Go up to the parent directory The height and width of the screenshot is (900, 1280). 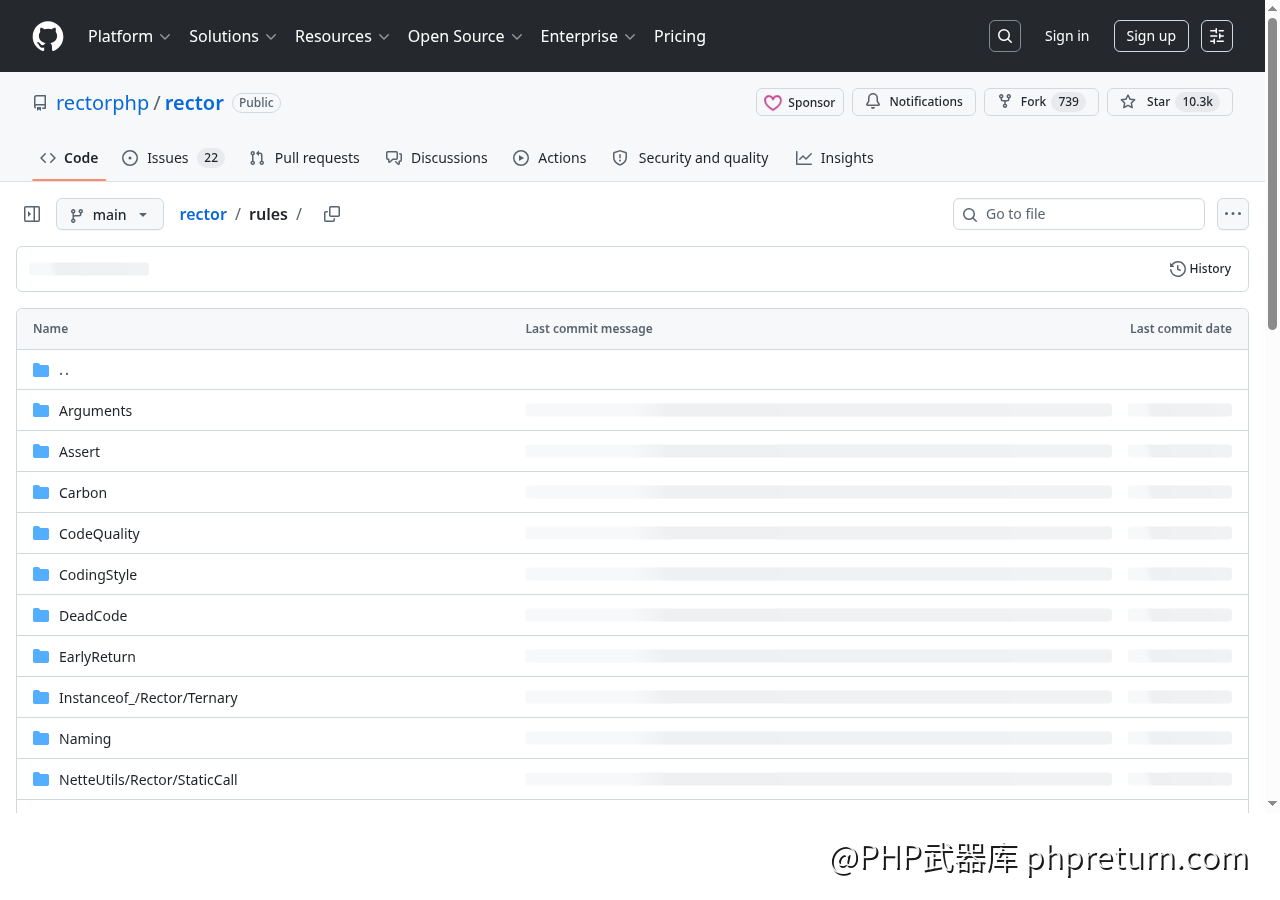pyautogui.click(x=64, y=370)
